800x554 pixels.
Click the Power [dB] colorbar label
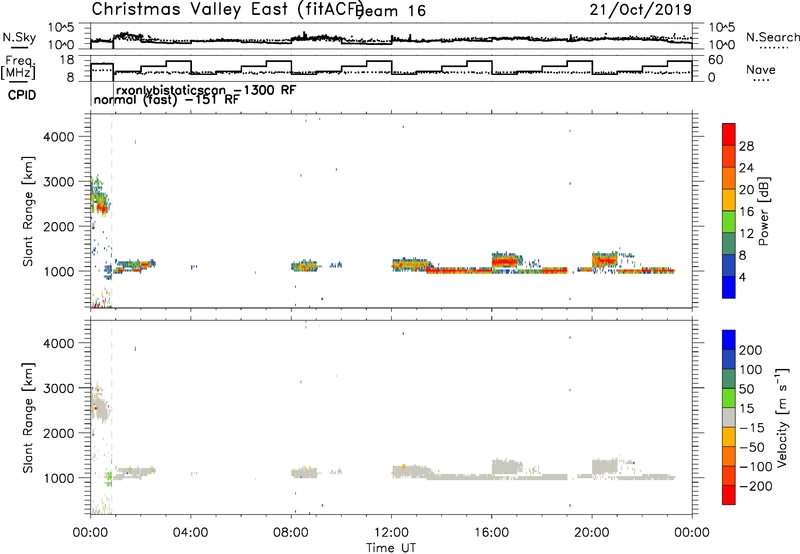[x=763, y=211]
